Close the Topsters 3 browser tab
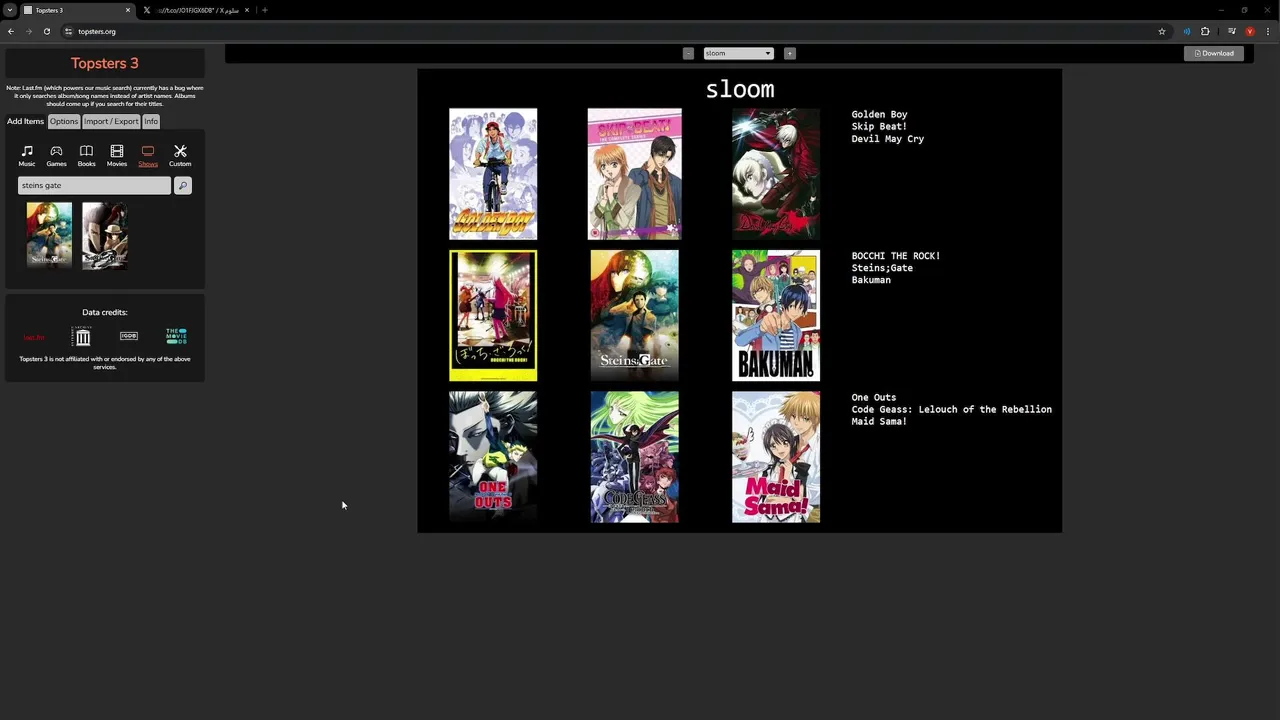This screenshot has width=1280, height=720. pos(128,10)
